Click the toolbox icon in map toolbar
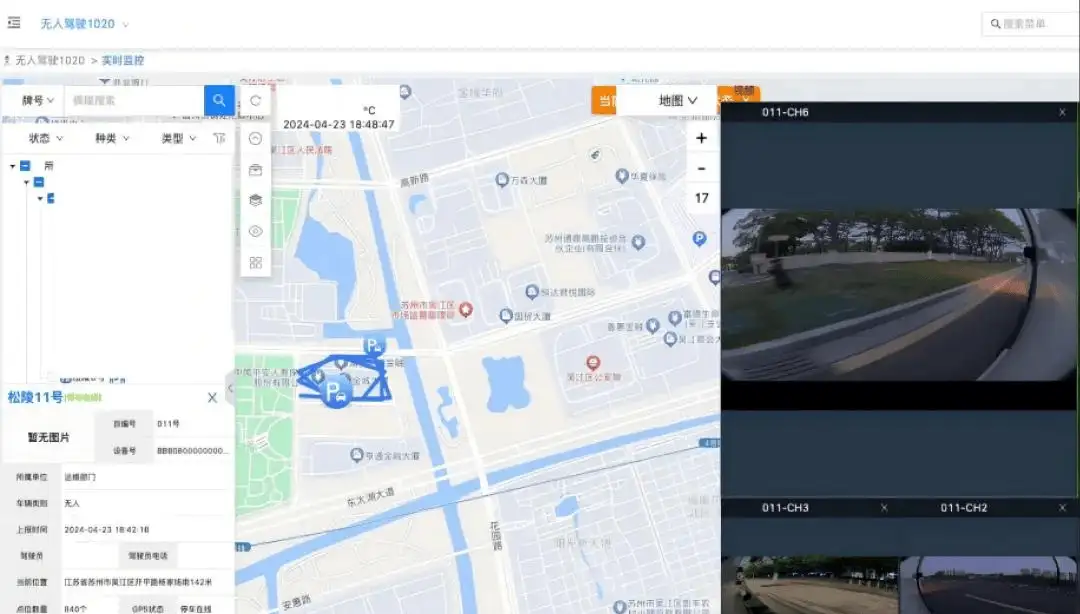This screenshot has width=1080, height=614. tap(256, 170)
